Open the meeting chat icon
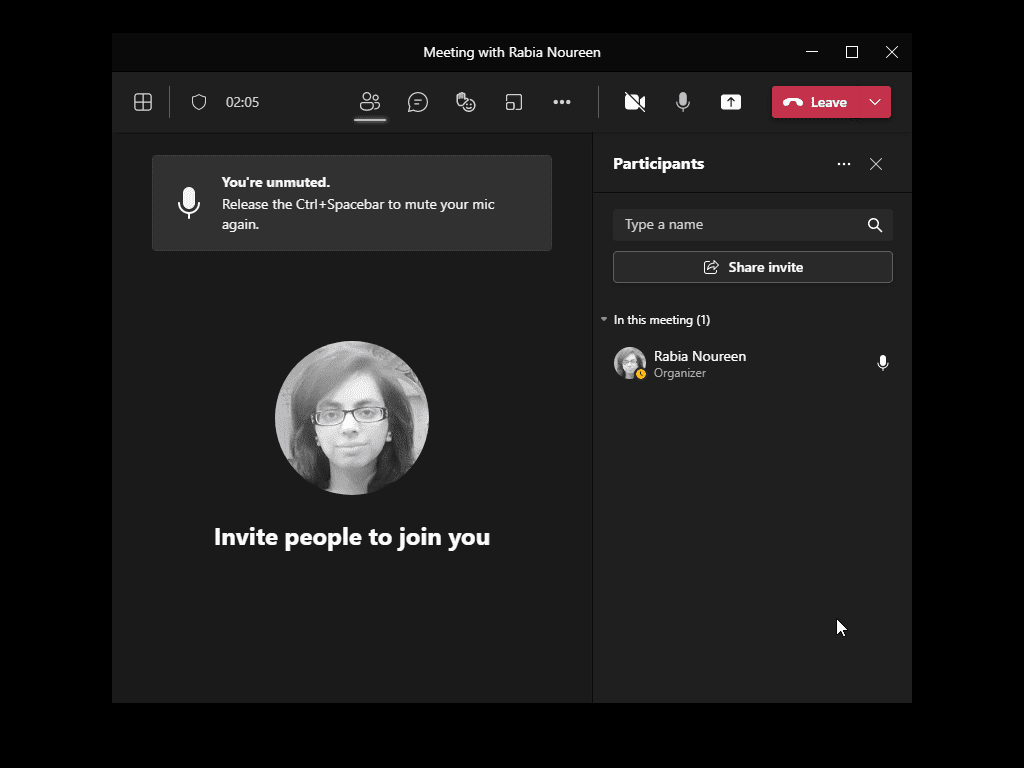Image resolution: width=1024 pixels, height=768 pixels. tap(418, 102)
